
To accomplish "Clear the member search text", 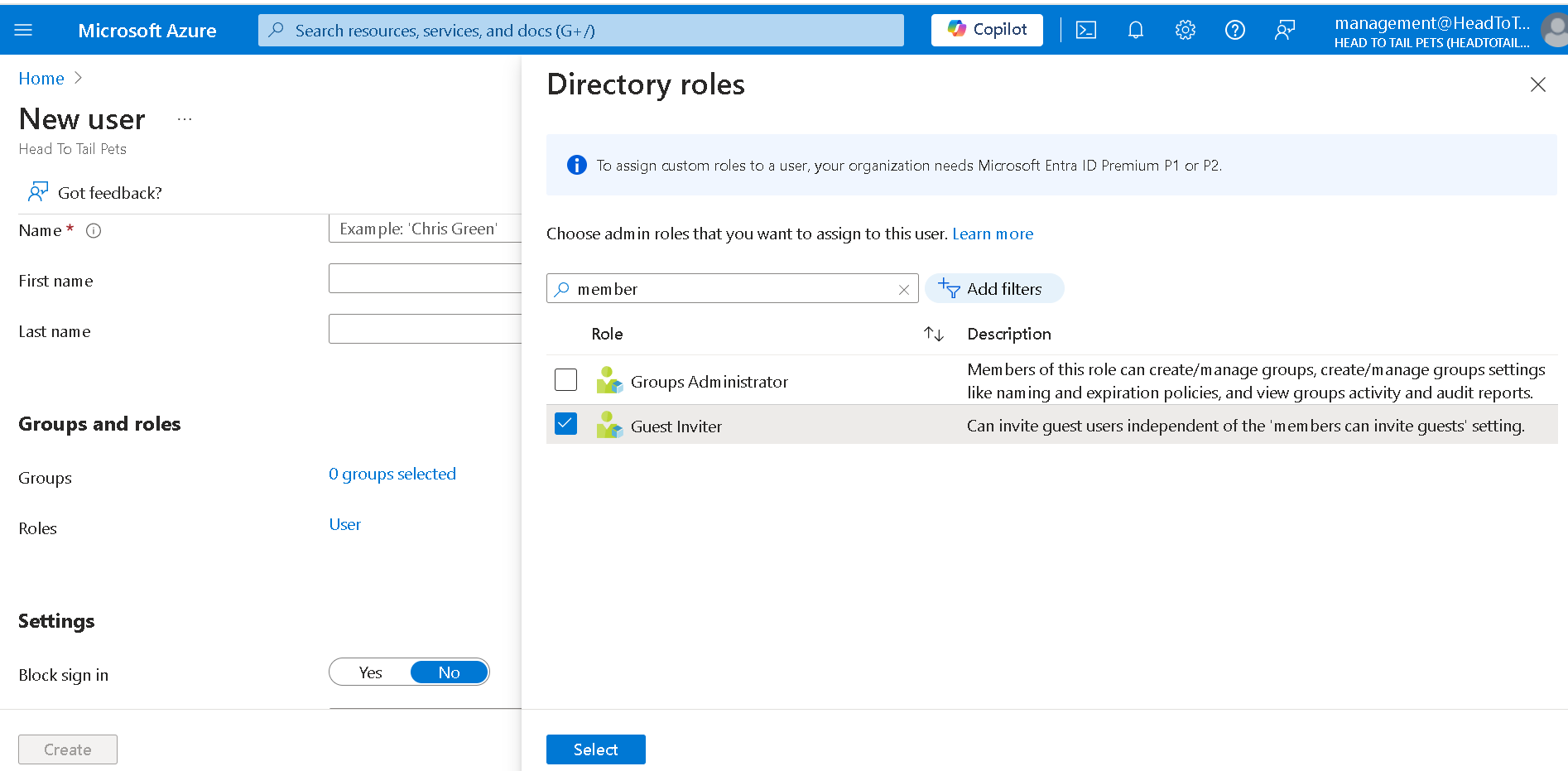I will 903,290.
